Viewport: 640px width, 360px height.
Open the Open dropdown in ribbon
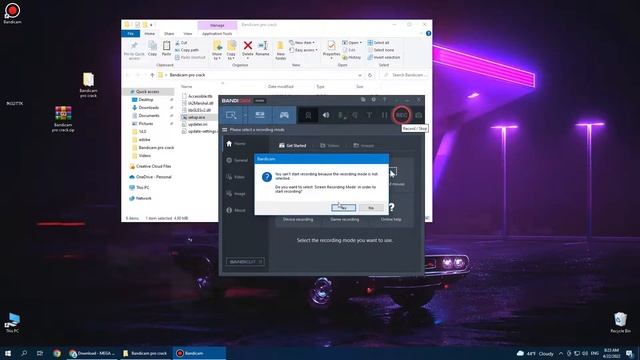click(352, 42)
